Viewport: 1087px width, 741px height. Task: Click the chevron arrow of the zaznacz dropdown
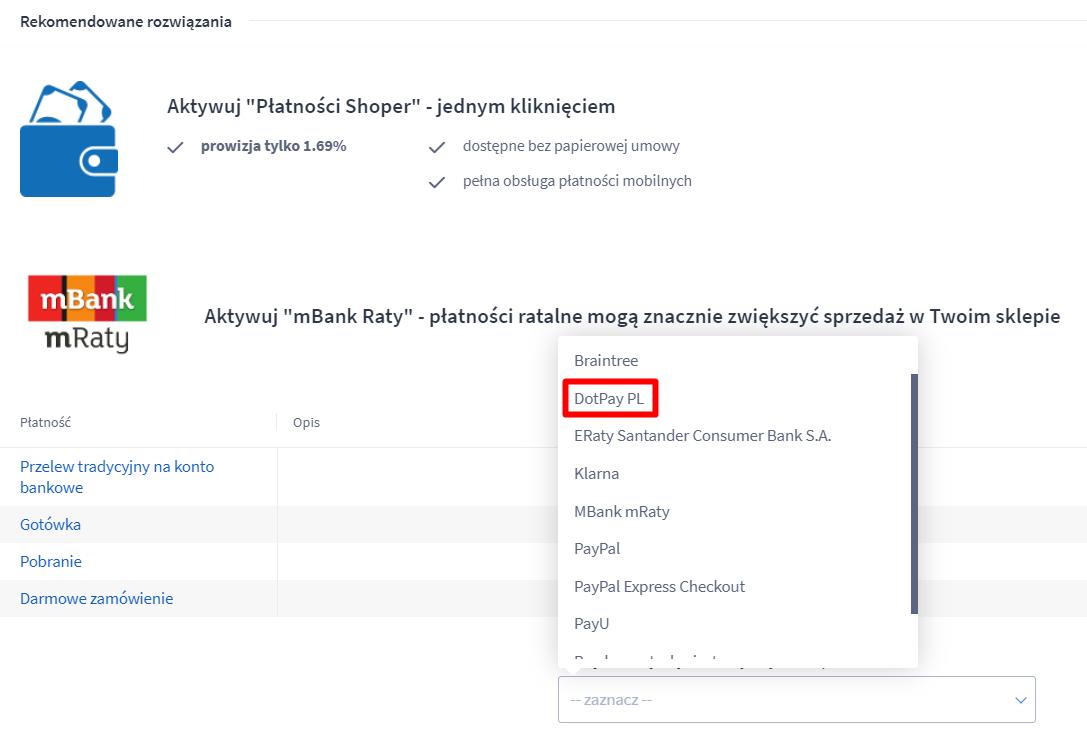pyautogui.click(x=1020, y=700)
